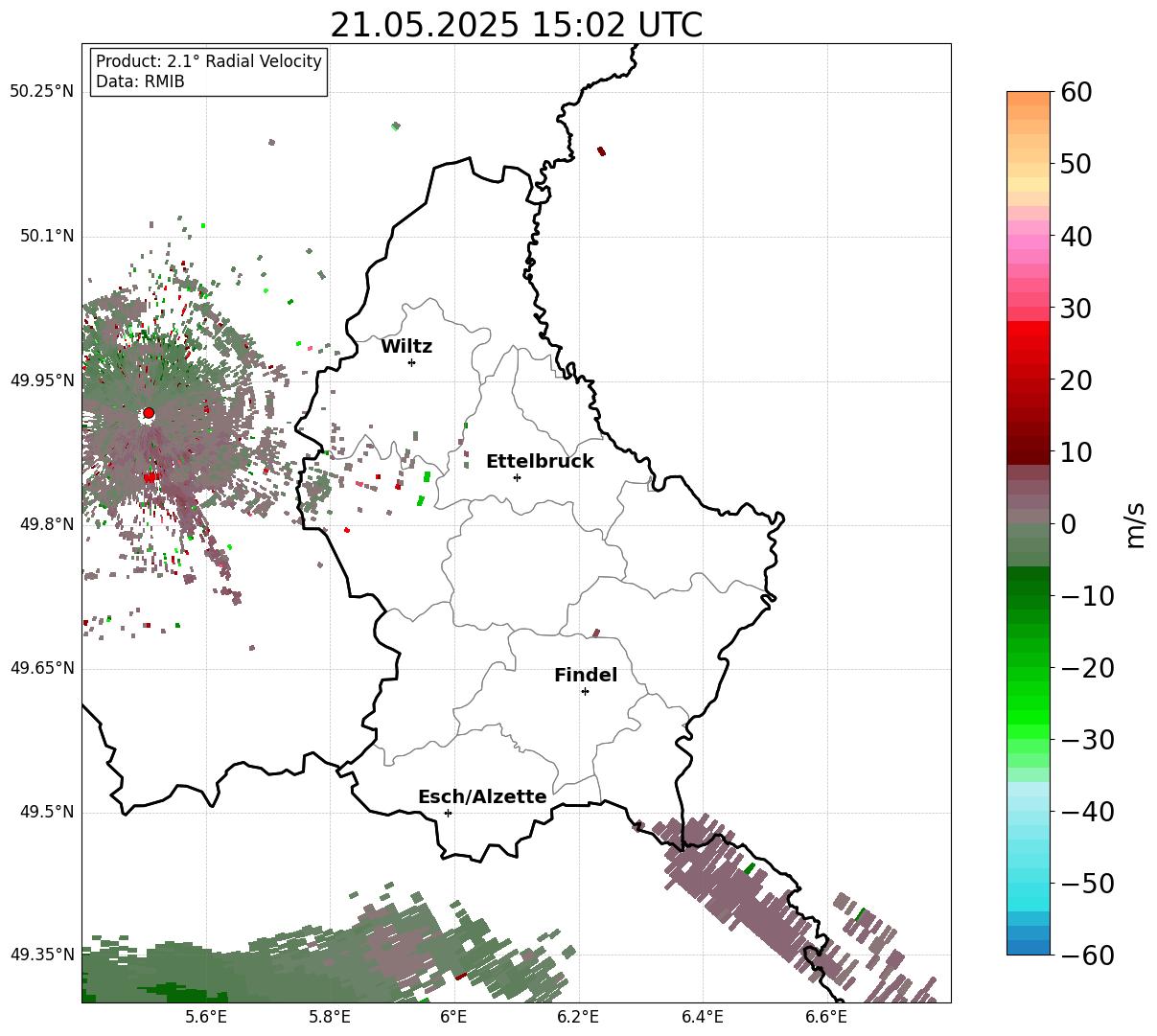This screenshot has width=1157, height=1036.
Task: Click the 49.8°N latitude label
Action: click(x=46, y=524)
